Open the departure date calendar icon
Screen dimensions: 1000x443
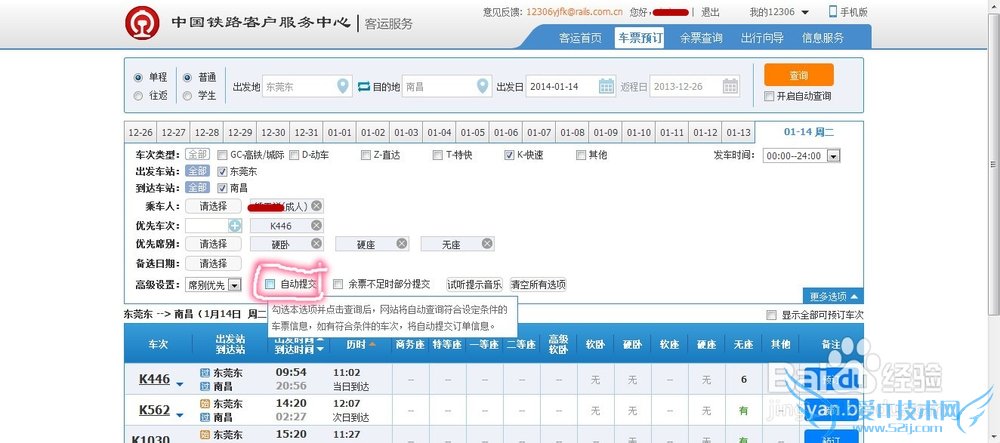[x=606, y=86]
